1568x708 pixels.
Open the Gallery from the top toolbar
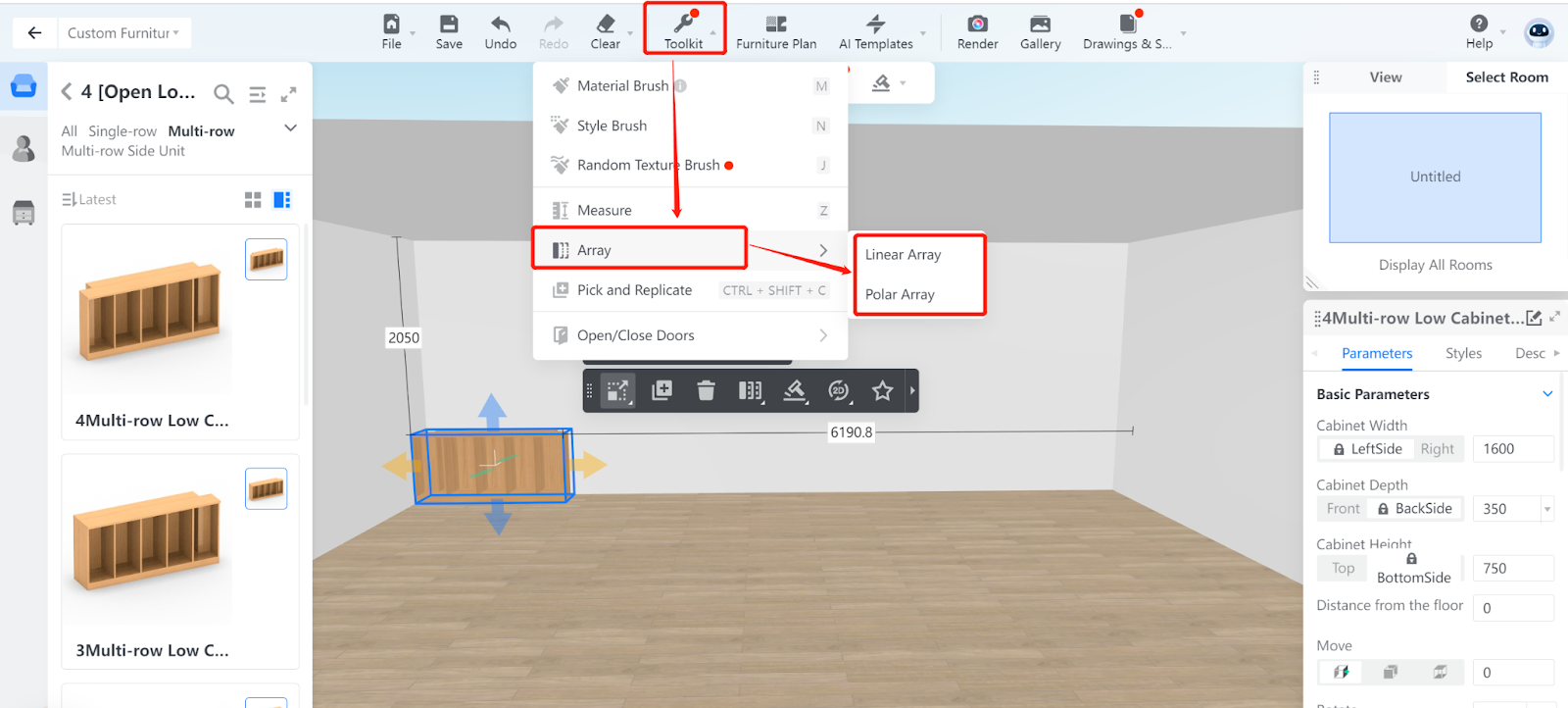click(x=1040, y=25)
